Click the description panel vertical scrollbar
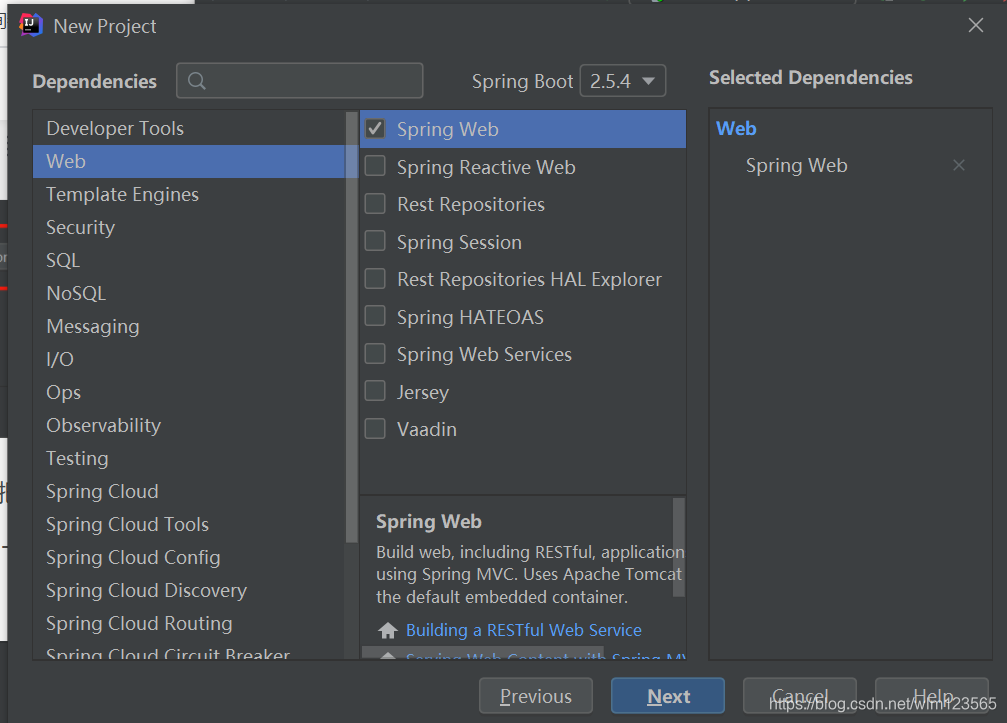 click(679, 547)
